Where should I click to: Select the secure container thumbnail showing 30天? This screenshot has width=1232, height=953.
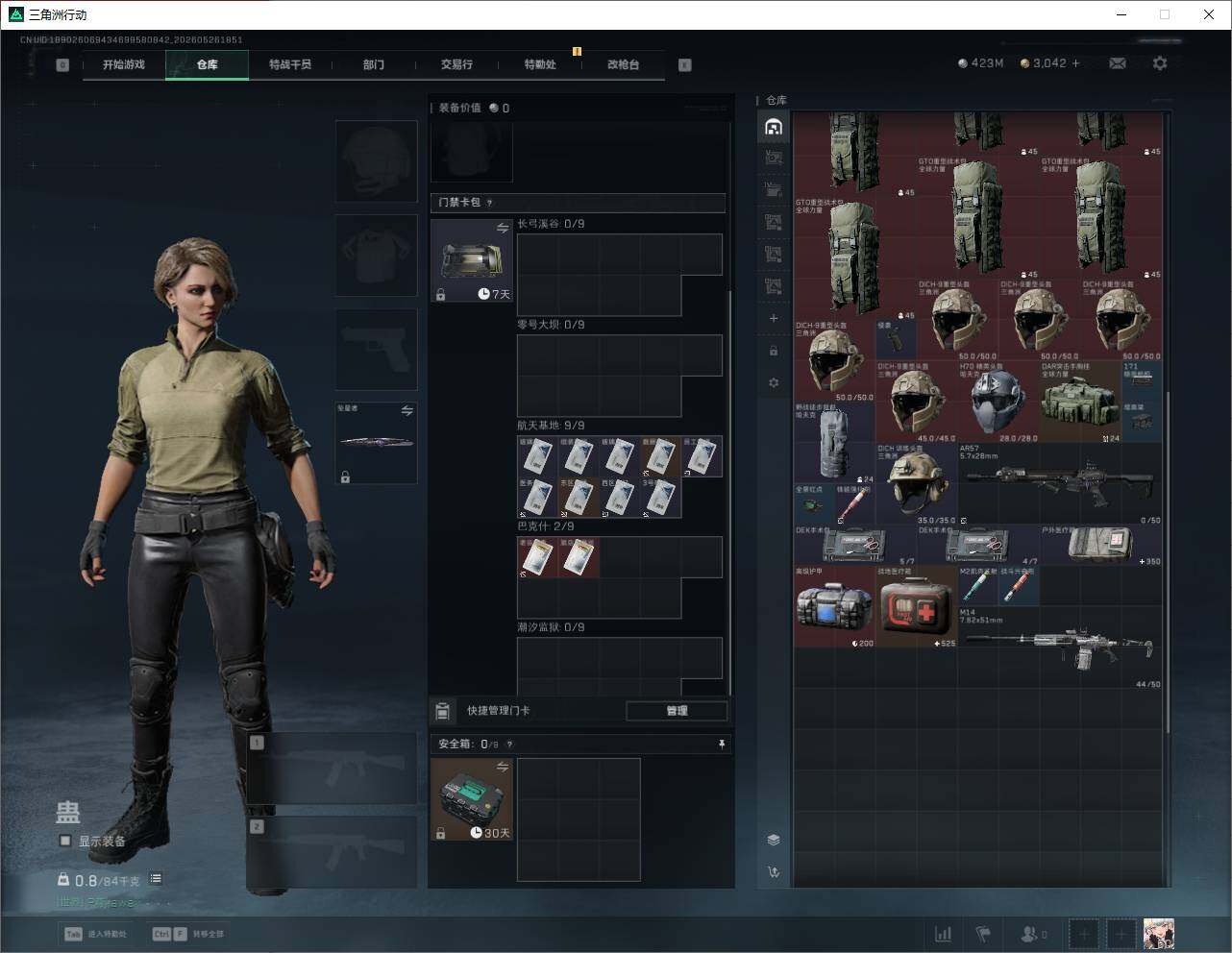pos(472,799)
